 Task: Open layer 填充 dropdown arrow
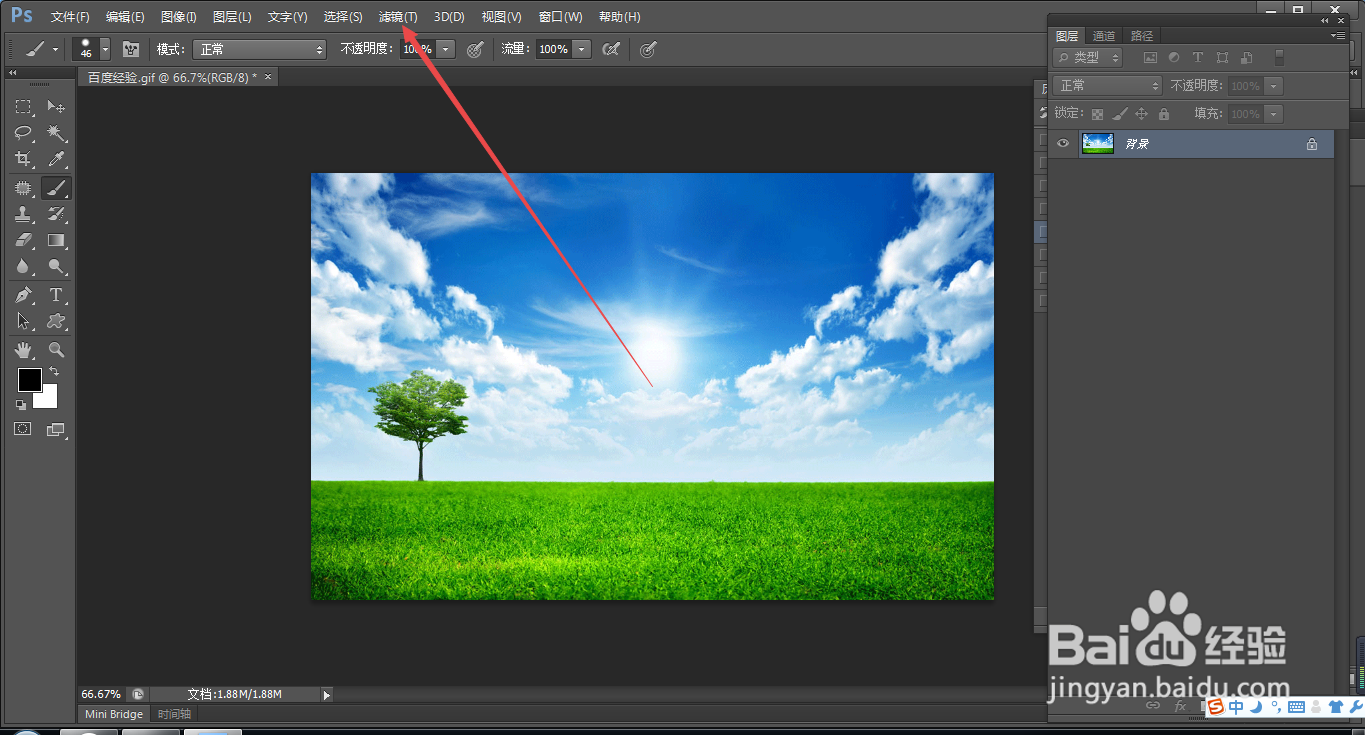1274,114
